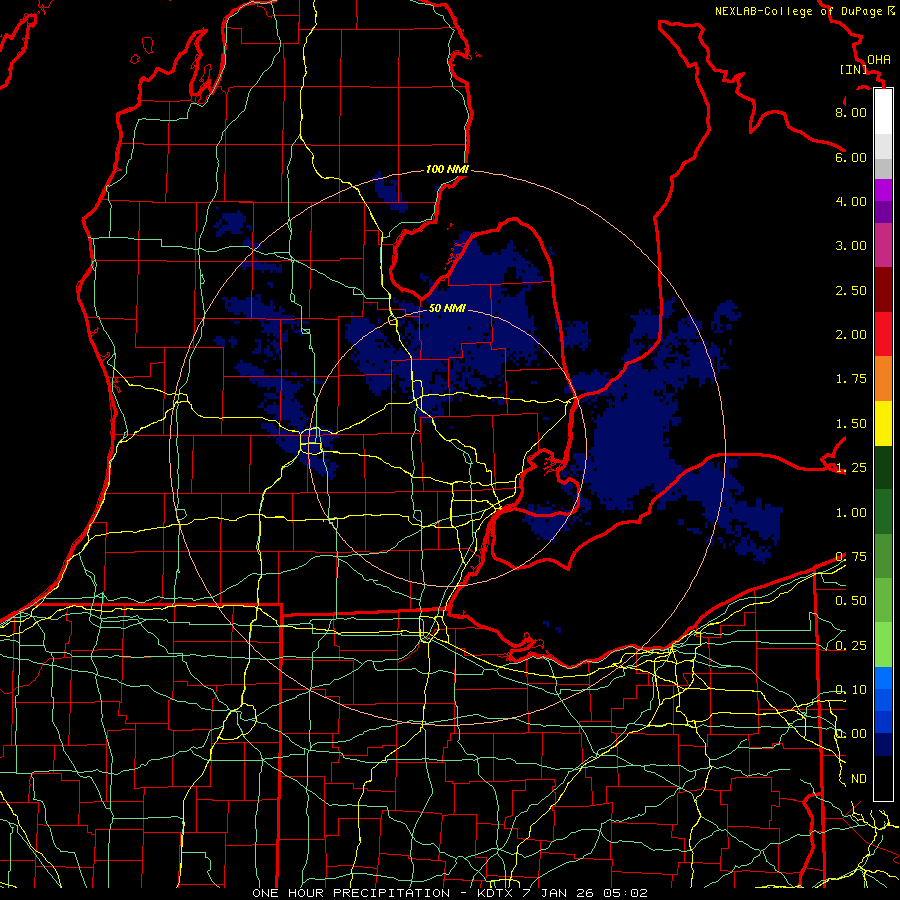The width and height of the screenshot is (900, 900).
Task: Click the ND legend label
Action: click(859, 779)
